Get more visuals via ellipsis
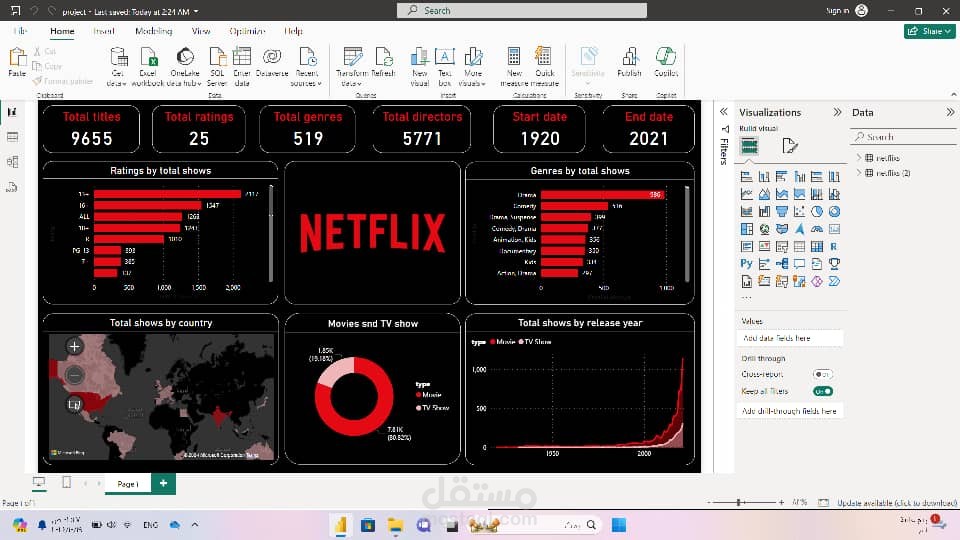Image resolution: width=960 pixels, height=540 pixels. [x=746, y=298]
